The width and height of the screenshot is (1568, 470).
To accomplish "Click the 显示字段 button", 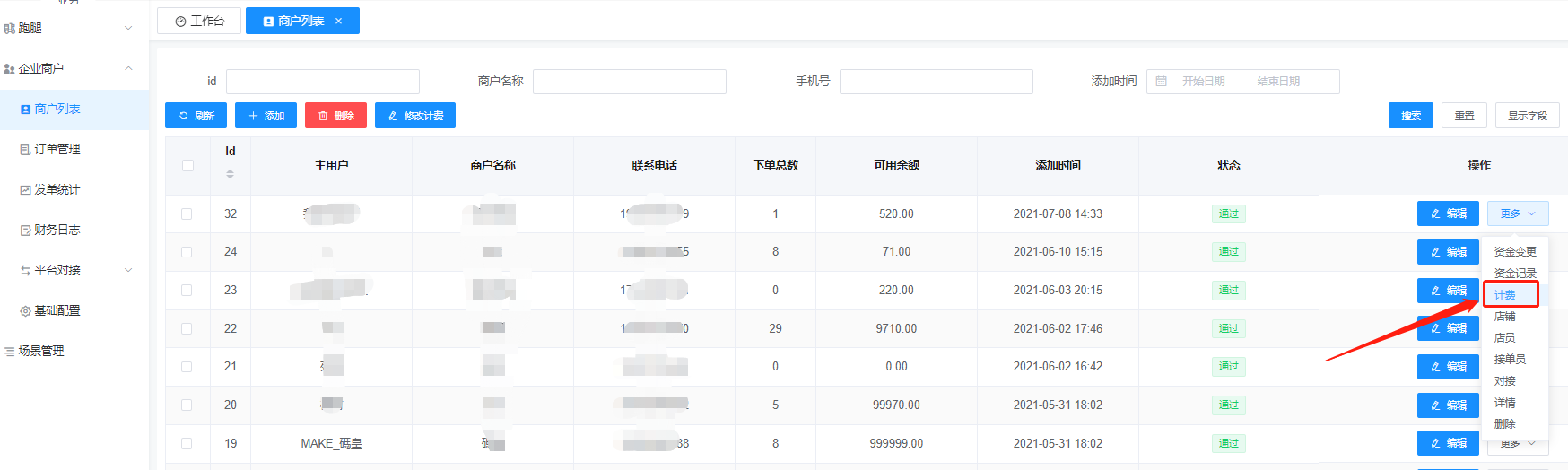I will pos(1528,116).
